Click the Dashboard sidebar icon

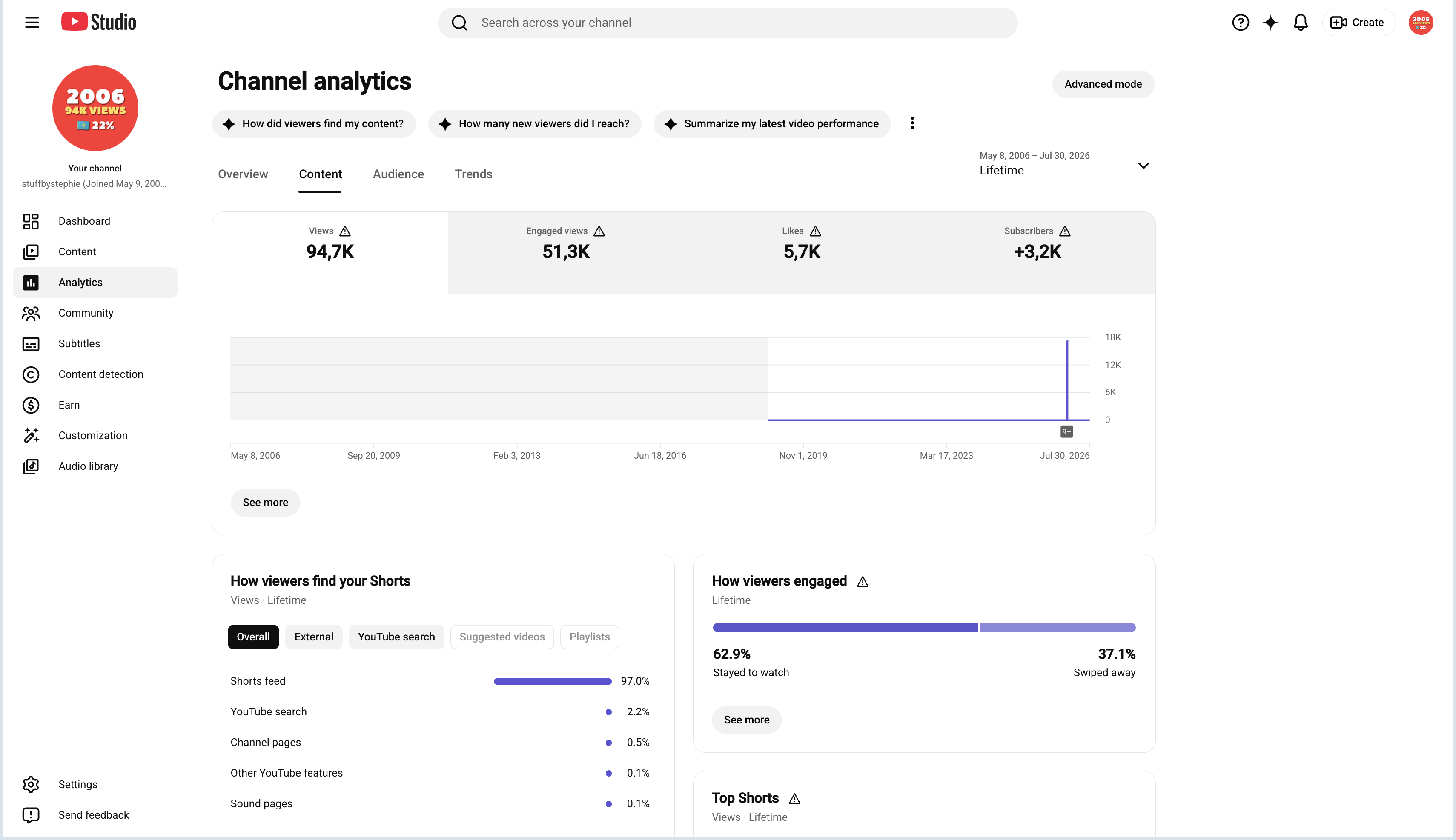click(31, 221)
